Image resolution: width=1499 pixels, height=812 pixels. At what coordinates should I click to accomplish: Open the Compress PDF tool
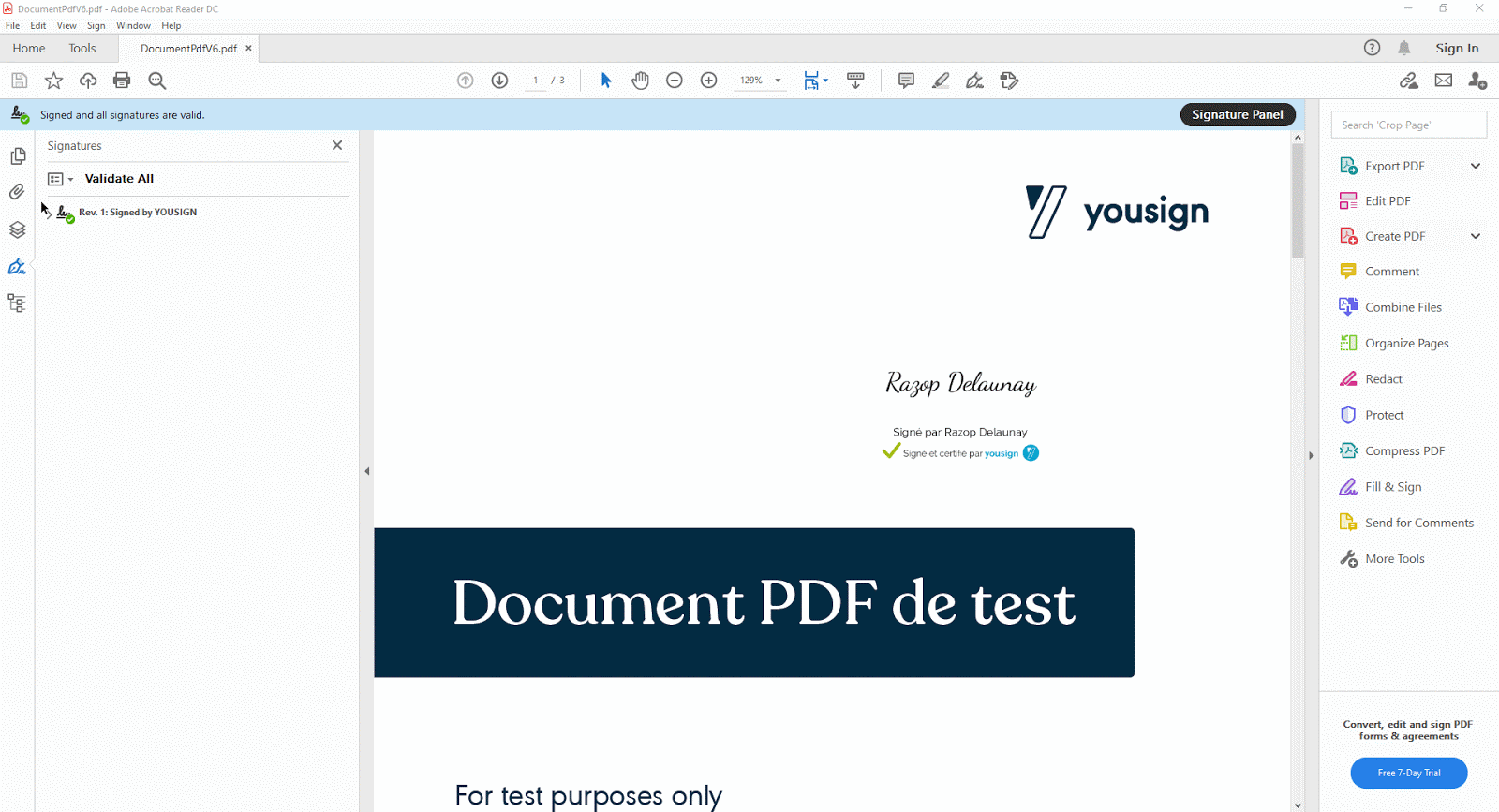pyautogui.click(x=1392, y=450)
